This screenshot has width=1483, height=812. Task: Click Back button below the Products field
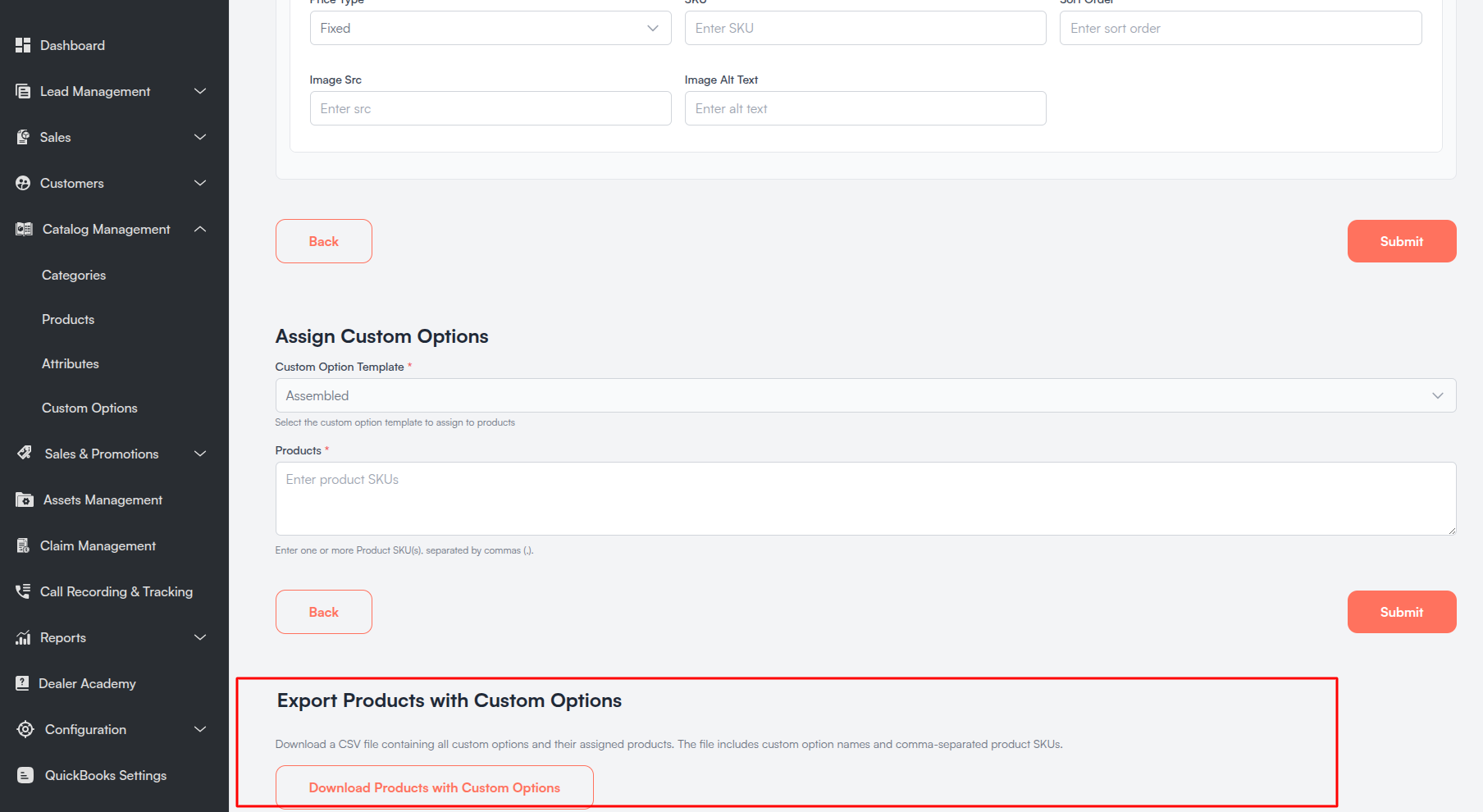(324, 612)
